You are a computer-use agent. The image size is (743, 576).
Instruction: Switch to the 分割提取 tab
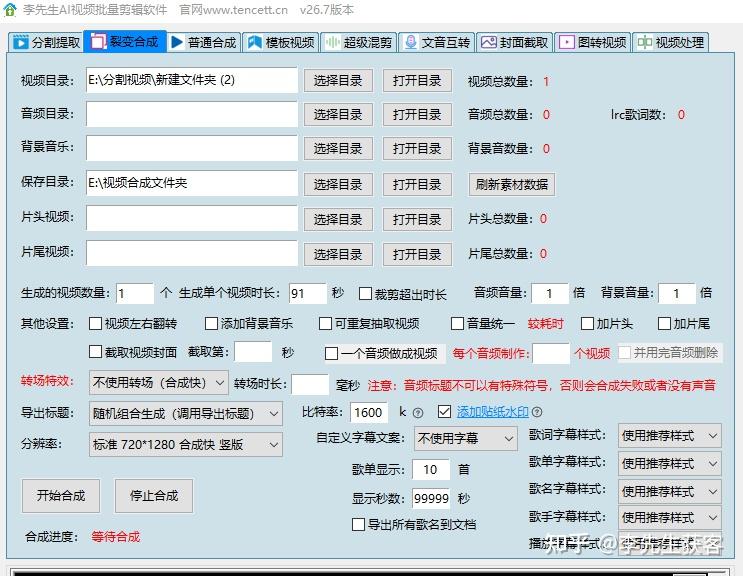click(x=46, y=42)
